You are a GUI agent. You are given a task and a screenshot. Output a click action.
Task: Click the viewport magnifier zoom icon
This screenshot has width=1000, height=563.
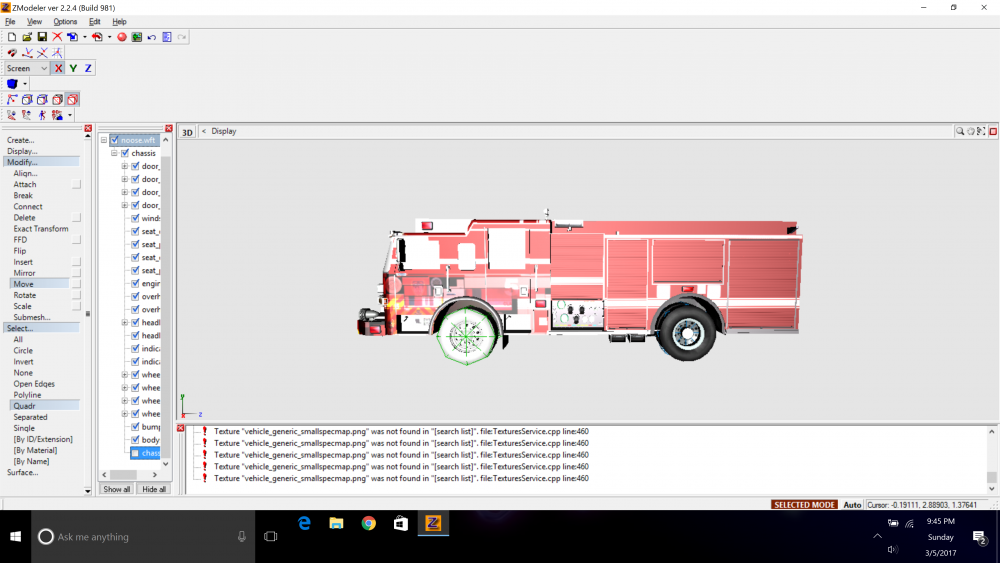click(x=959, y=131)
